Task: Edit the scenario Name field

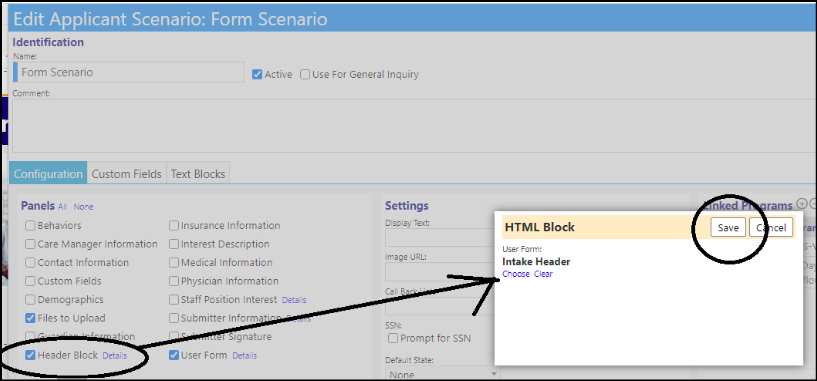Action: pos(129,72)
